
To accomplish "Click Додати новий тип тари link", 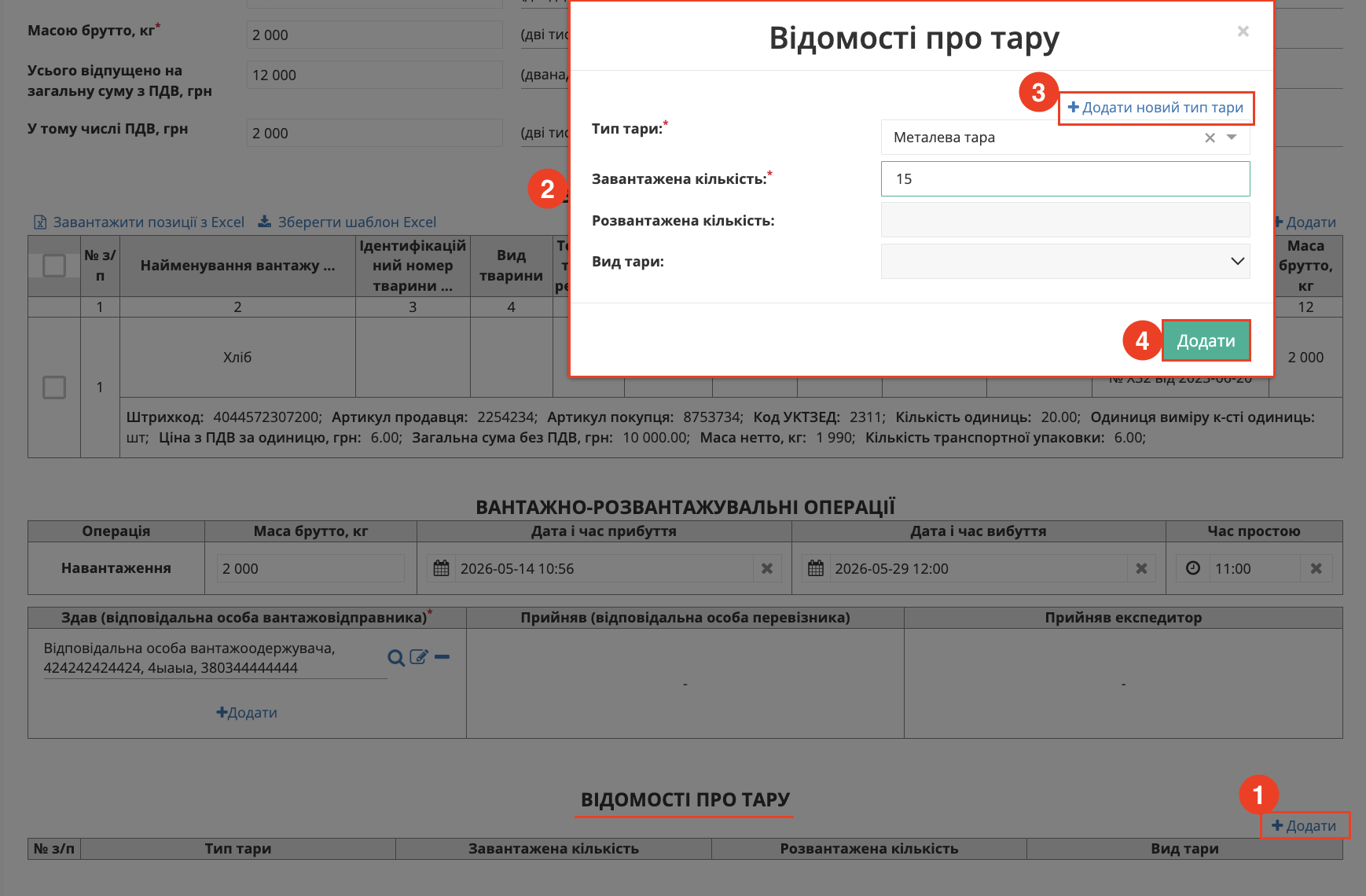I will coord(1155,108).
